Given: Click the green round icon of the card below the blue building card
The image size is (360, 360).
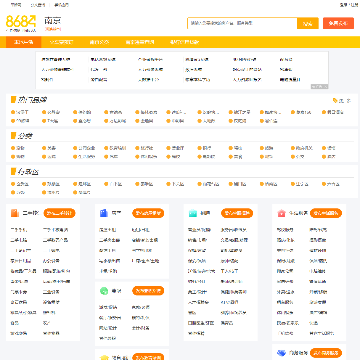Looking at the screenshot, I should [104, 291].
